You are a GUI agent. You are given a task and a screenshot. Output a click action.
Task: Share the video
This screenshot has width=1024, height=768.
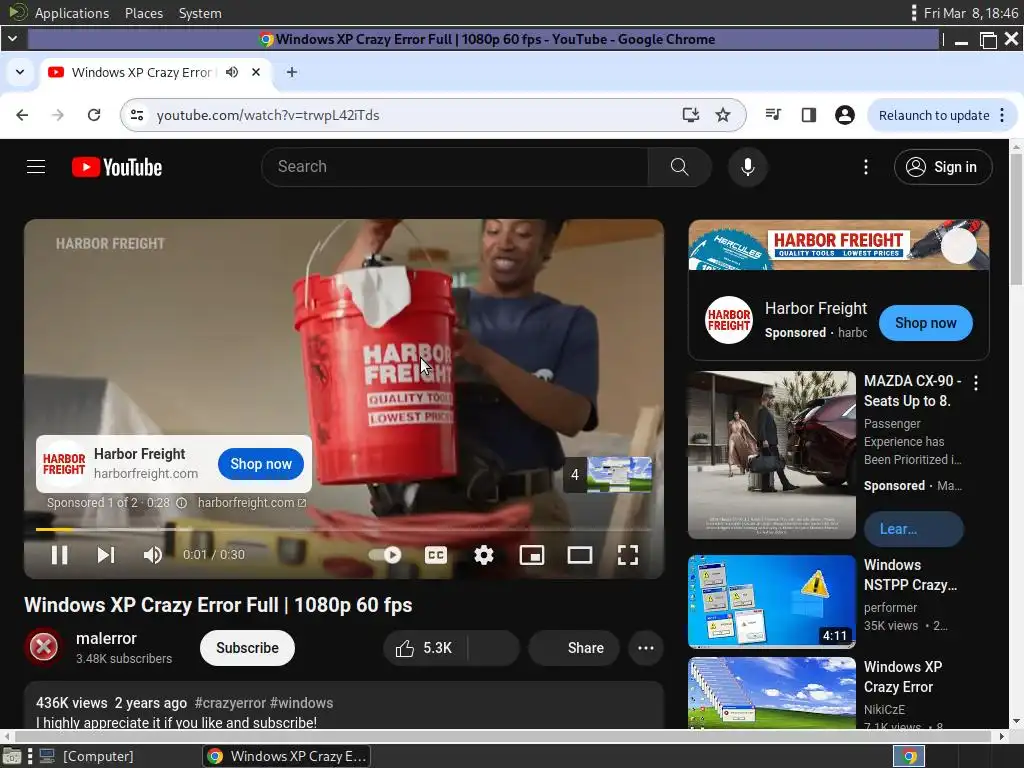(573, 648)
